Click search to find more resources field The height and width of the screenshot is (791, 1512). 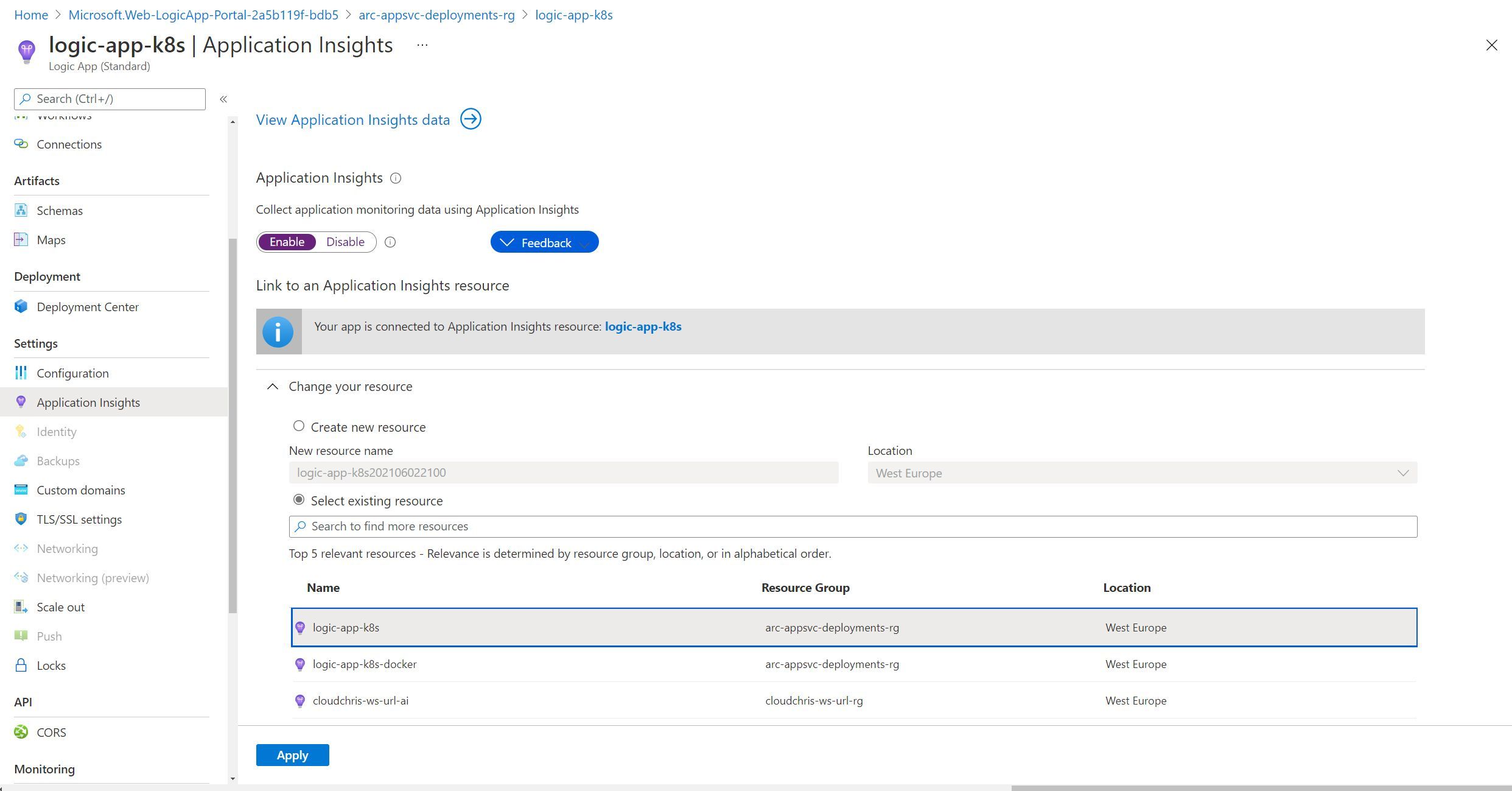853,525
